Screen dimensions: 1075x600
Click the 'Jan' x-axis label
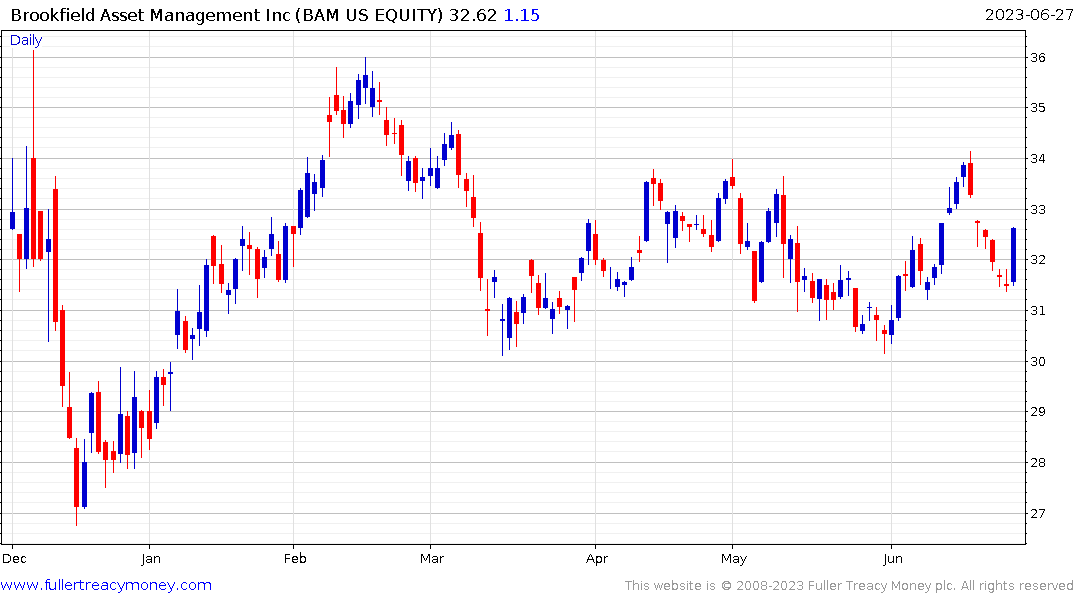click(x=151, y=559)
